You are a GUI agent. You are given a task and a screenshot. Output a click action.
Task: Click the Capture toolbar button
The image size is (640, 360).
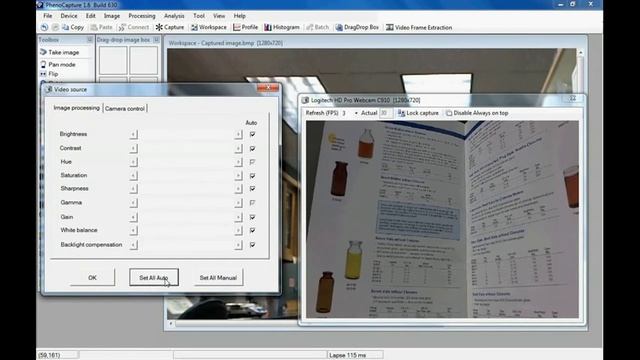pos(170,27)
